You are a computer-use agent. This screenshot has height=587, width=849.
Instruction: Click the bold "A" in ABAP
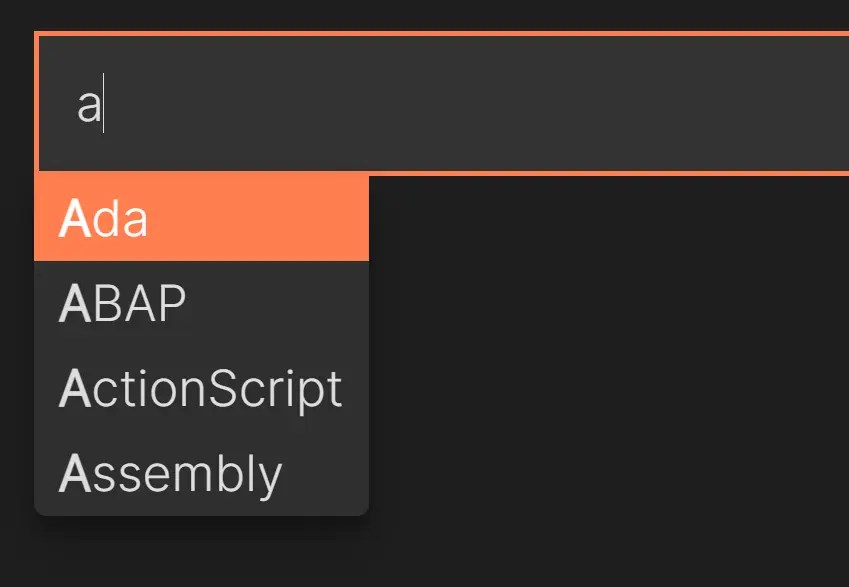click(74, 304)
